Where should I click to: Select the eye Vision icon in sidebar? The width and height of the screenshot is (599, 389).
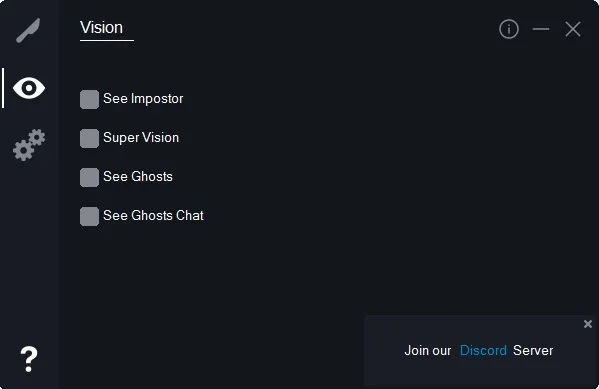click(x=29, y=88)
